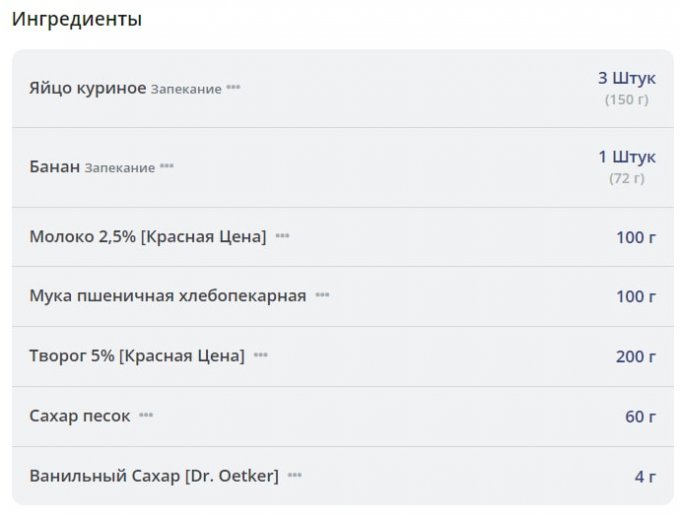Click the Яйцо куриное ingredient name
680x515 pixels.
[88, 88]
